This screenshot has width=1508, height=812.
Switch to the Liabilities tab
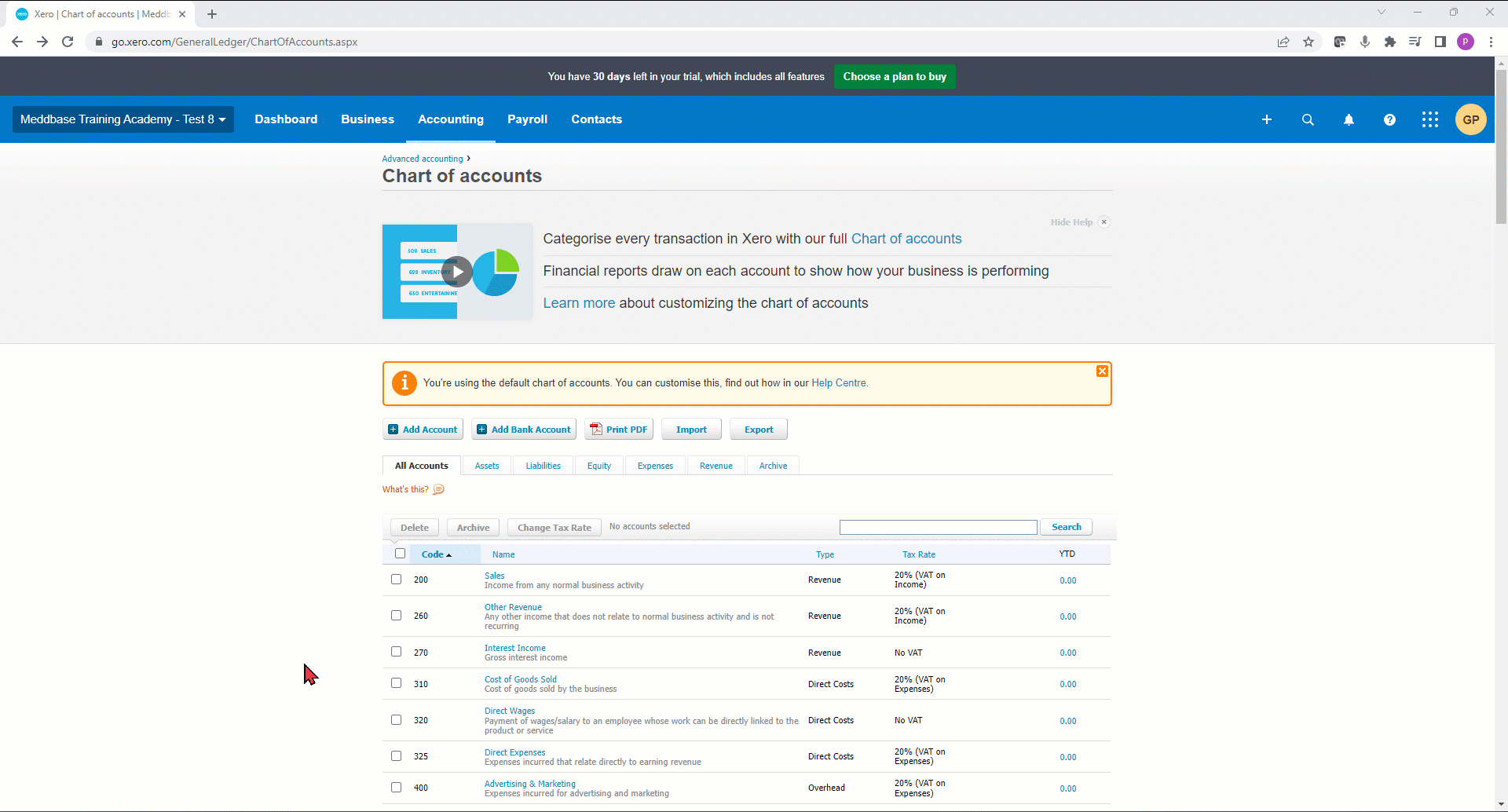pos(543,466)
